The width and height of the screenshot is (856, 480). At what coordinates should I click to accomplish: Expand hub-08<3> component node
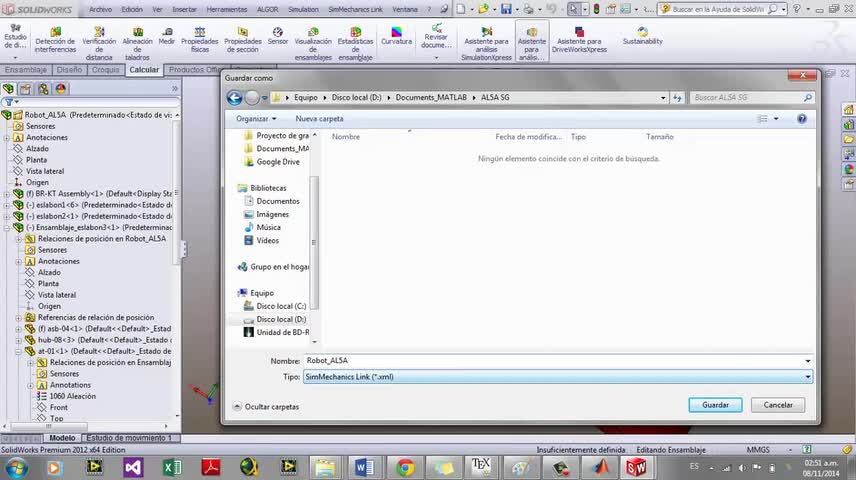coord(19,340)
